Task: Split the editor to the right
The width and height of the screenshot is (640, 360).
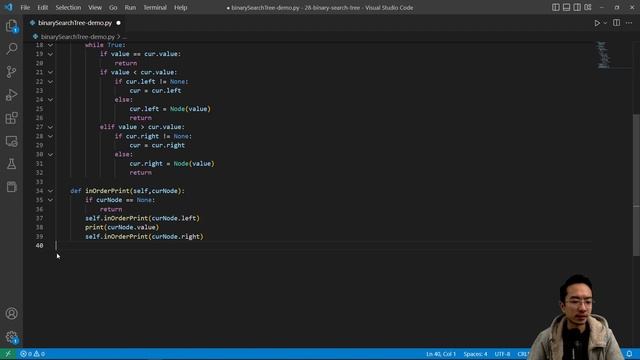Action: click(x=616, y=23)
